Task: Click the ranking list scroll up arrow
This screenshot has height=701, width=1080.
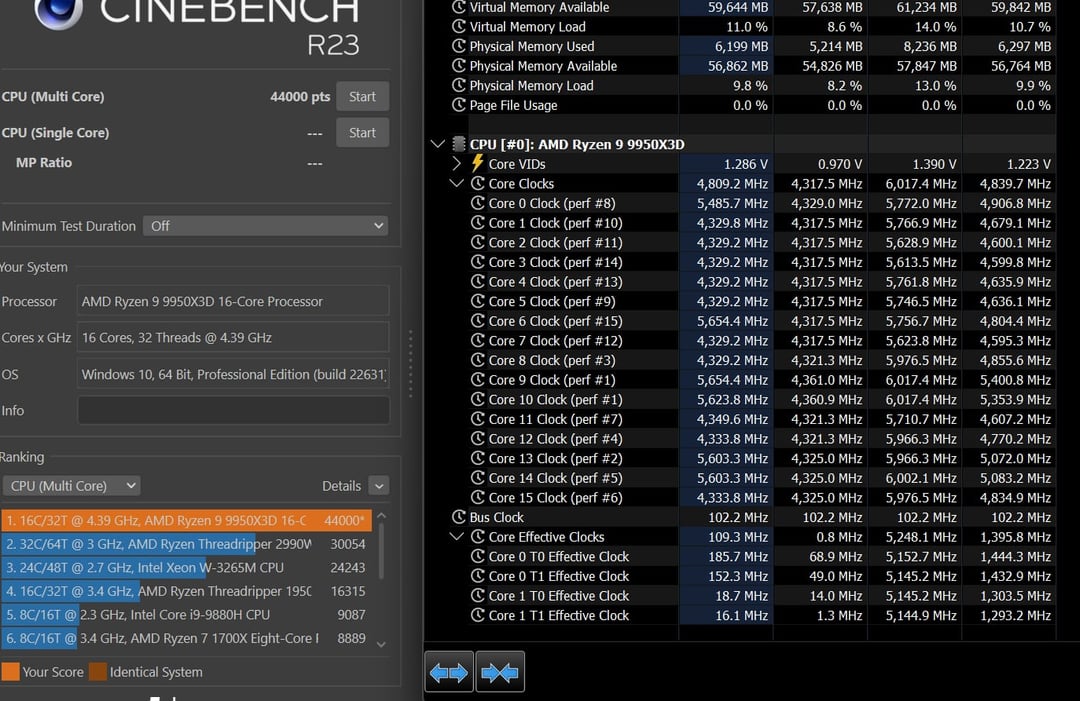Action: (382, 516)
